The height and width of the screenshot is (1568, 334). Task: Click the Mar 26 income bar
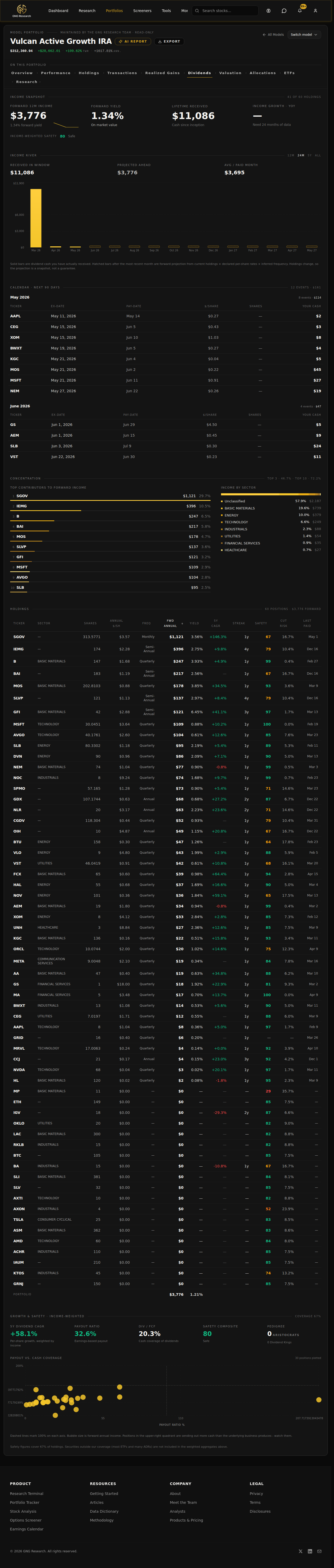[x=36, y=218]
